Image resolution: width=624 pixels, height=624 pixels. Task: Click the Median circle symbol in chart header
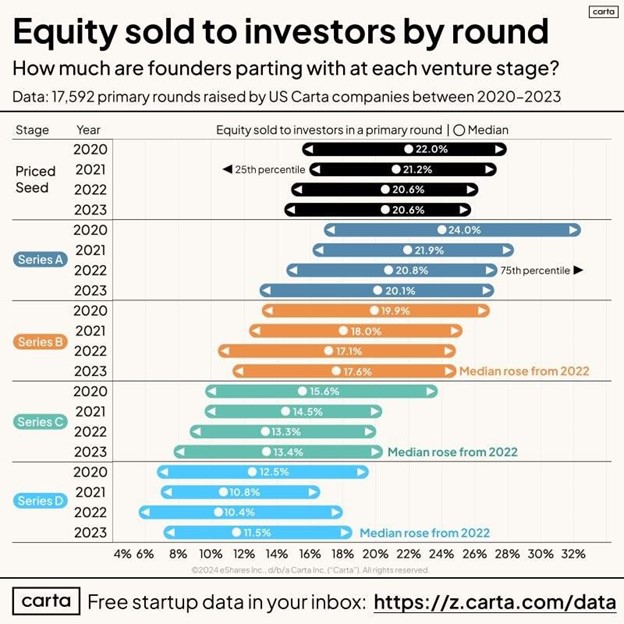[x=461, y=130]
